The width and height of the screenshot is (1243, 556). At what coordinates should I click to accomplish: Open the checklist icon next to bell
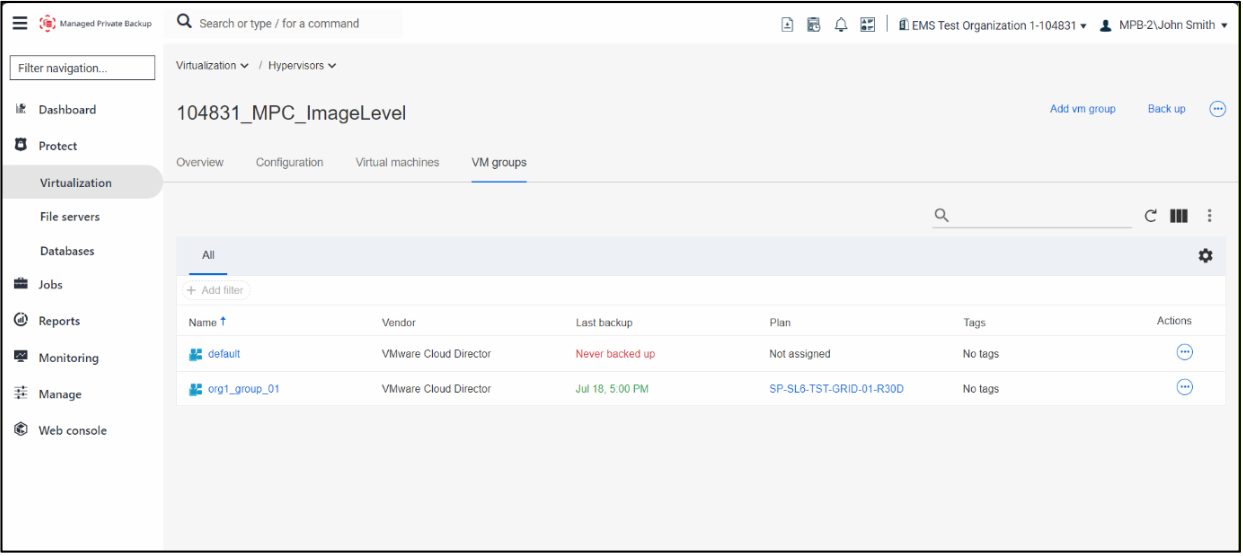867,25
